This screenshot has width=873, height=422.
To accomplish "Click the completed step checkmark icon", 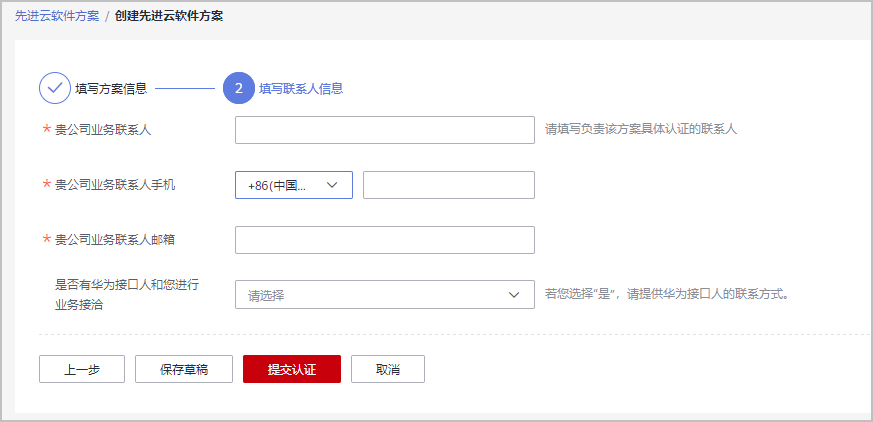I will click(55, 88).
